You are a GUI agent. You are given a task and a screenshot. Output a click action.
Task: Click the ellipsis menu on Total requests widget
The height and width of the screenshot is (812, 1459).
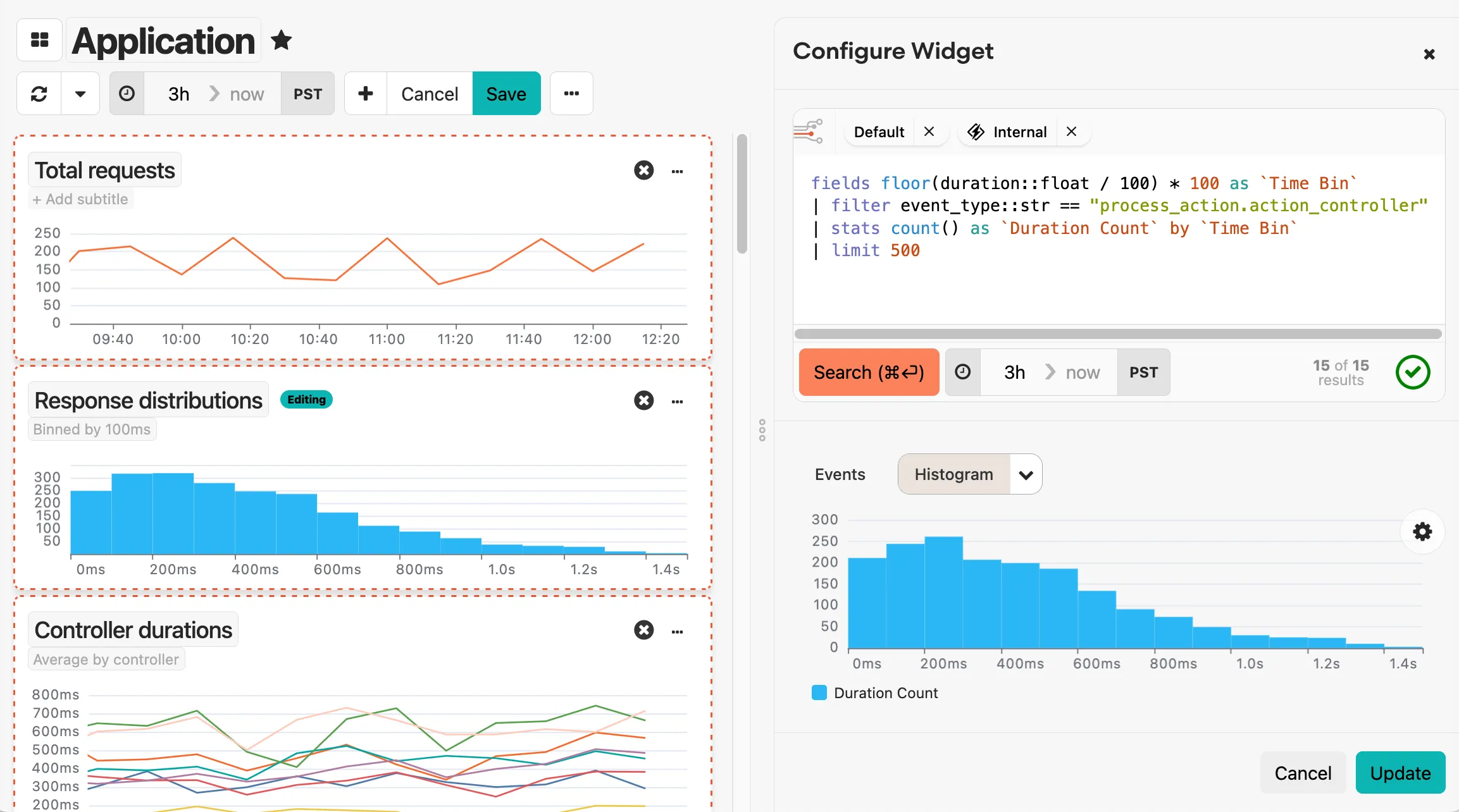[677, 171]
